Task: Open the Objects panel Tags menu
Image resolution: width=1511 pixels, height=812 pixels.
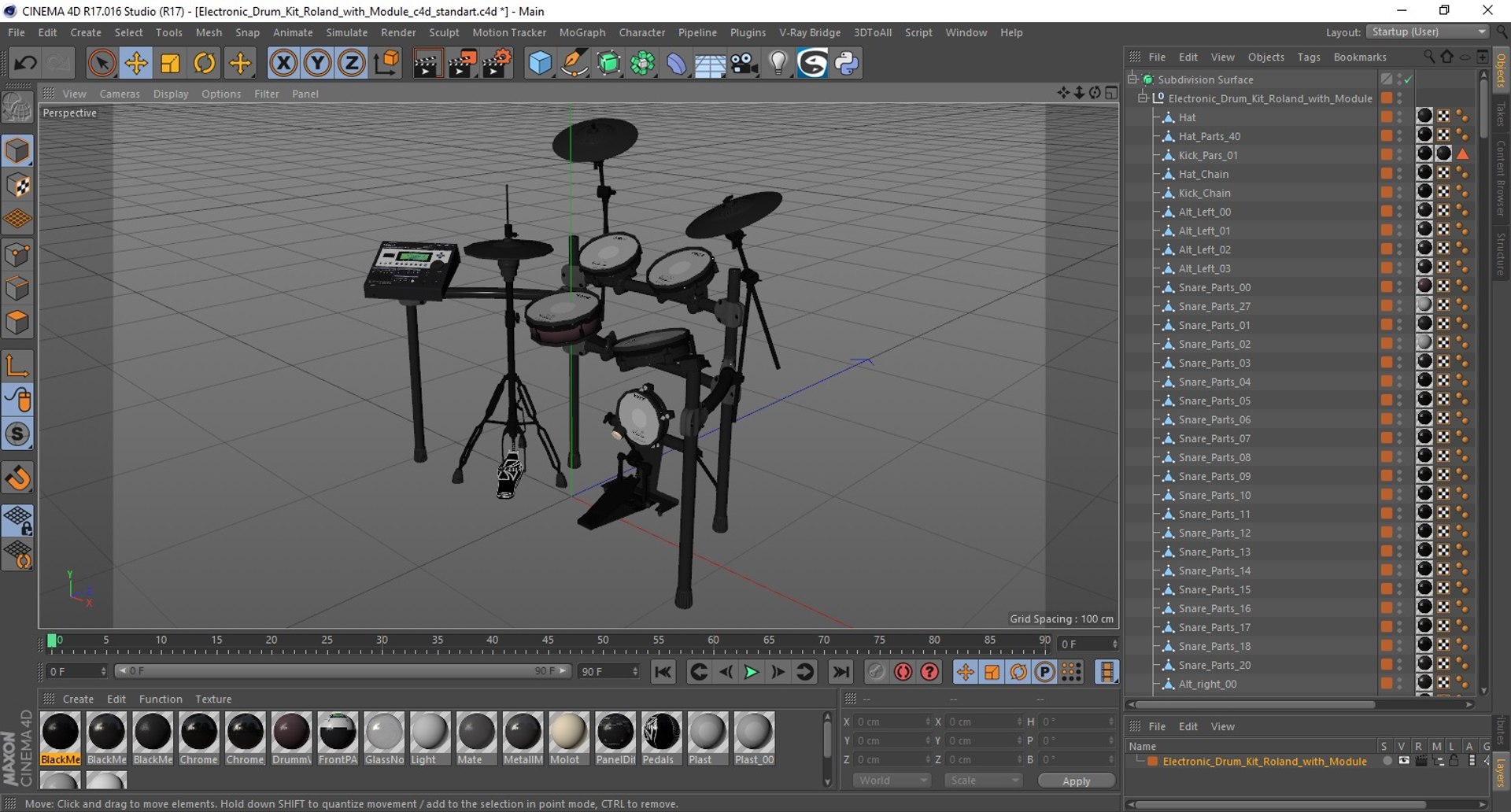Action: coord(1308,57)
